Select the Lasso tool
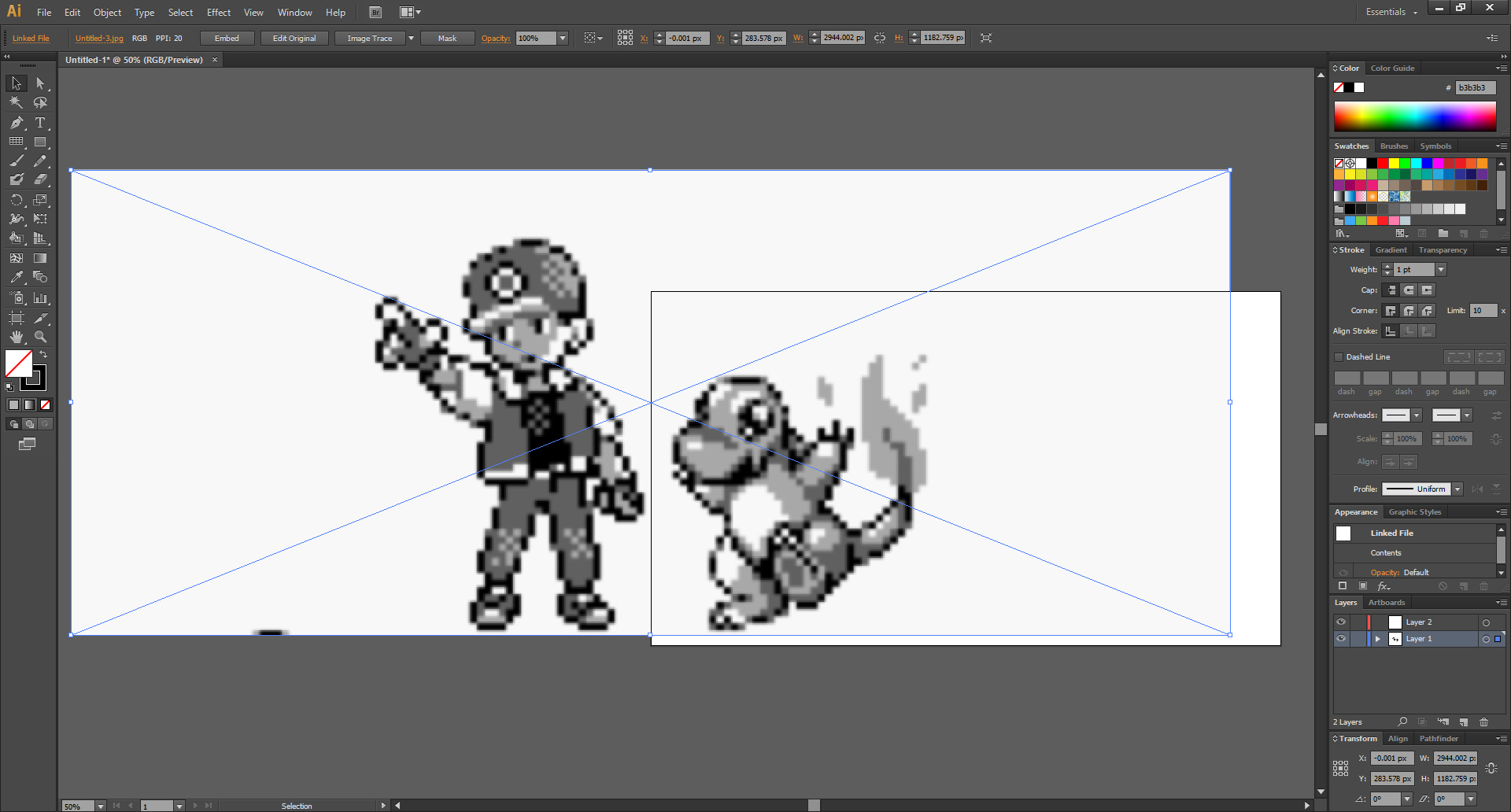This screenshot has width=1511, height=812. point(40,102)
